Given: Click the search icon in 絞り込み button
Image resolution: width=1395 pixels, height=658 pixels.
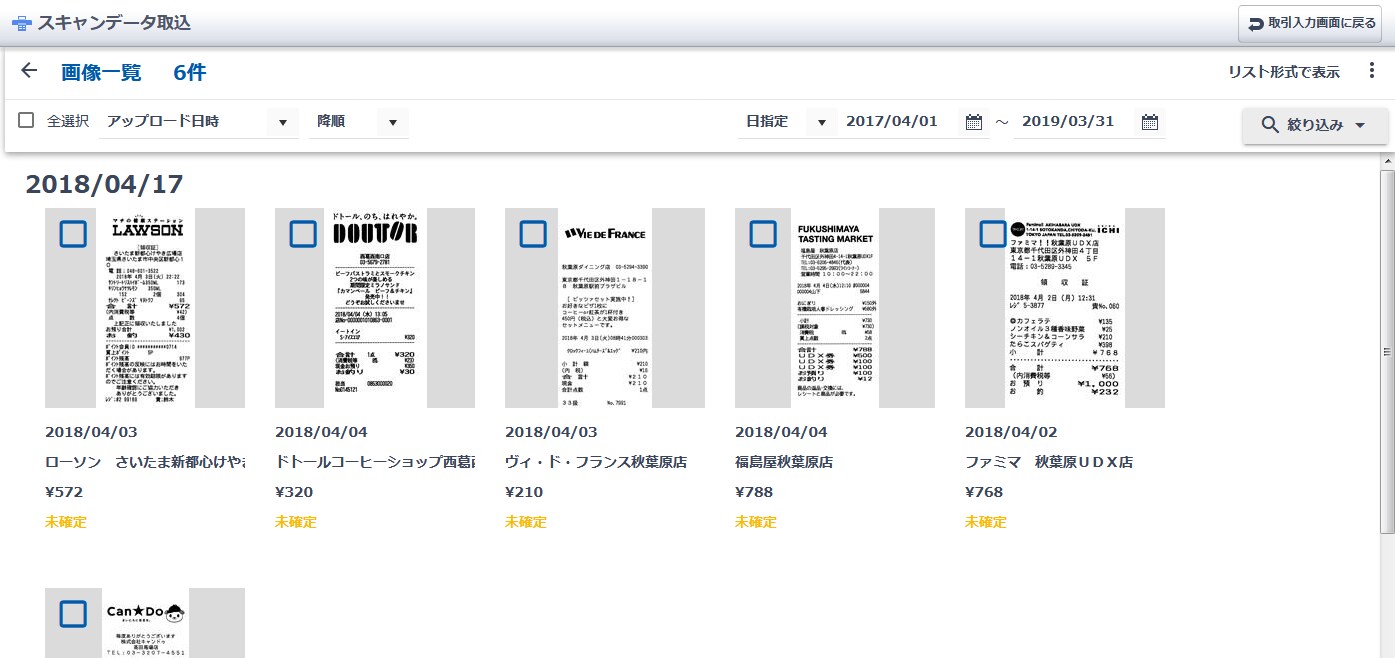Looking at the screenshot, I should click(x=1270, y=125).
